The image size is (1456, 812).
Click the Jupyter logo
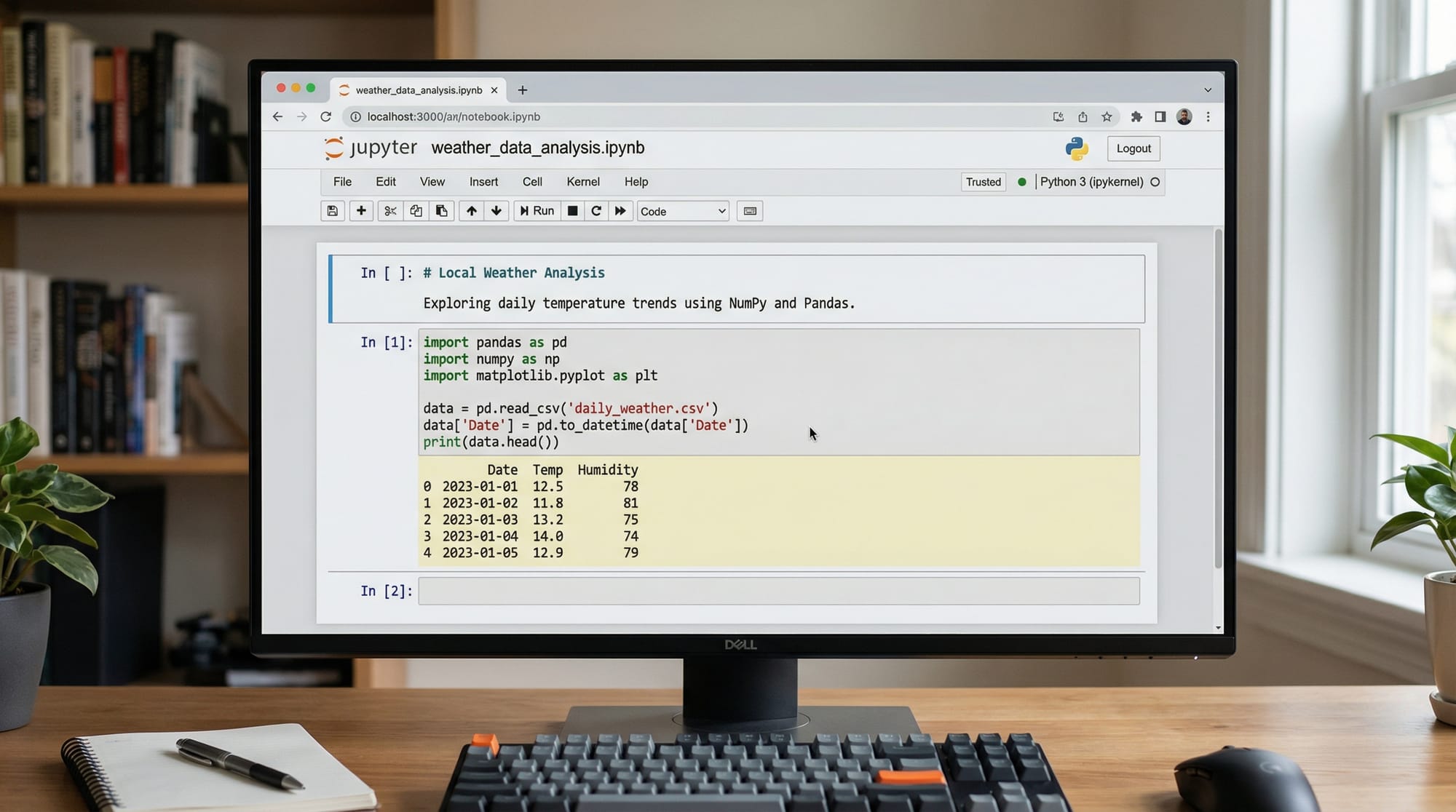click(334, 148)
